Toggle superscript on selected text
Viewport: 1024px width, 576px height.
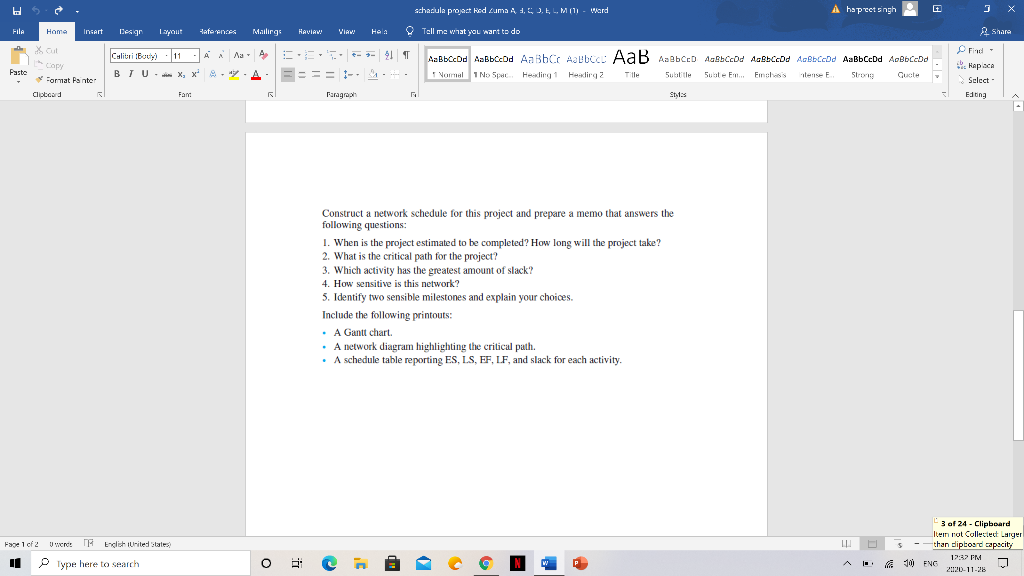(x=195, y=73)
